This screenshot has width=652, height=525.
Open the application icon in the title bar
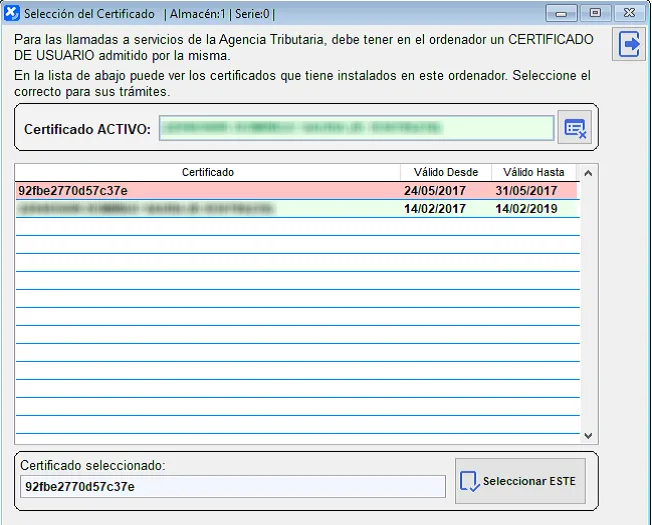point(12,14)
